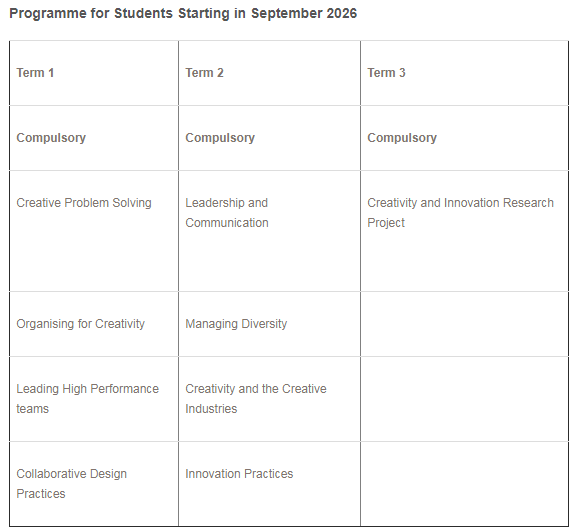Click Organising for Creativity module
577x532 pixels.
tap(80, 324)
